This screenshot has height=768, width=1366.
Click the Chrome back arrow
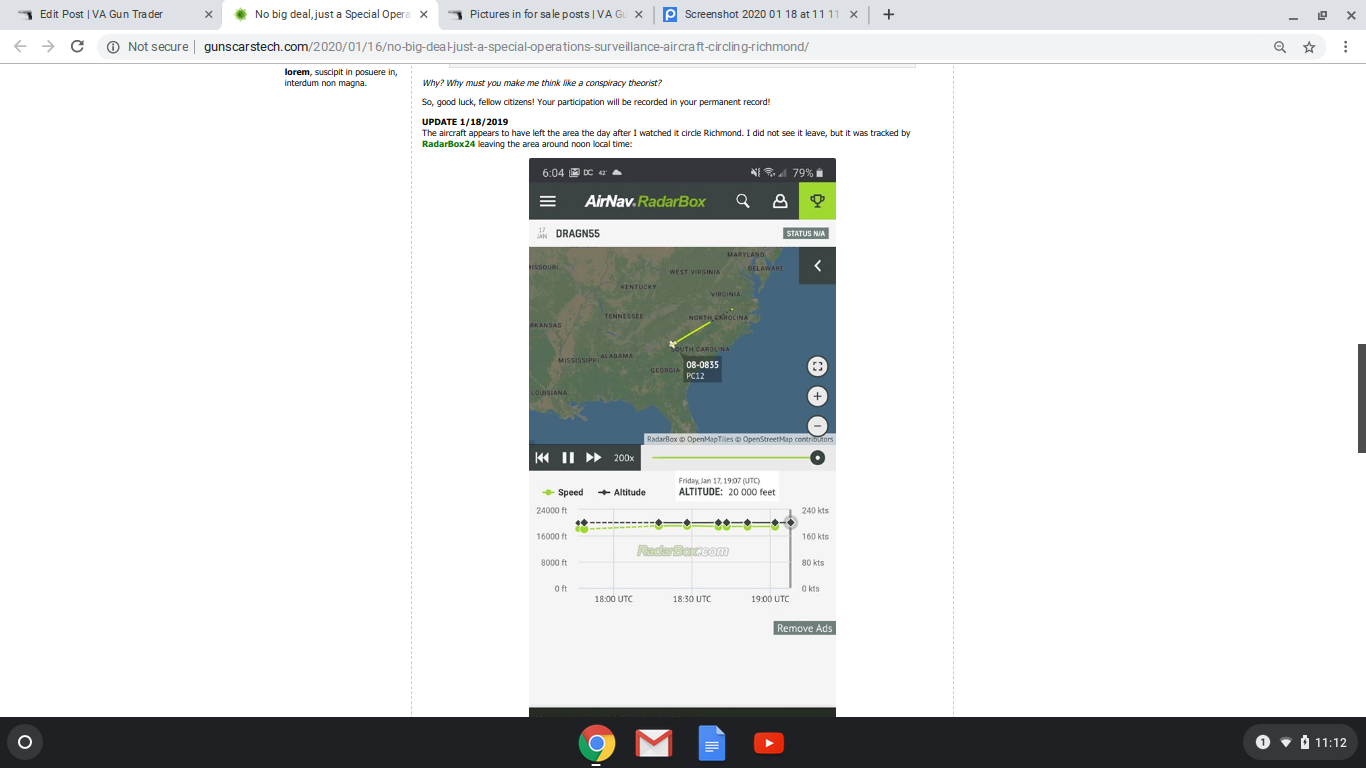[20, 47]
